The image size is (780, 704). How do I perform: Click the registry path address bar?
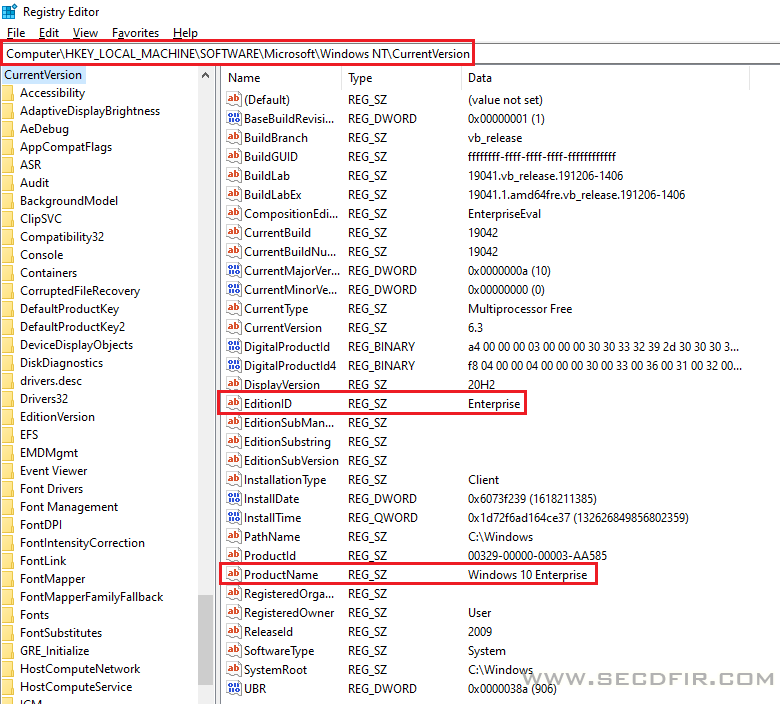tap(238, 54)
